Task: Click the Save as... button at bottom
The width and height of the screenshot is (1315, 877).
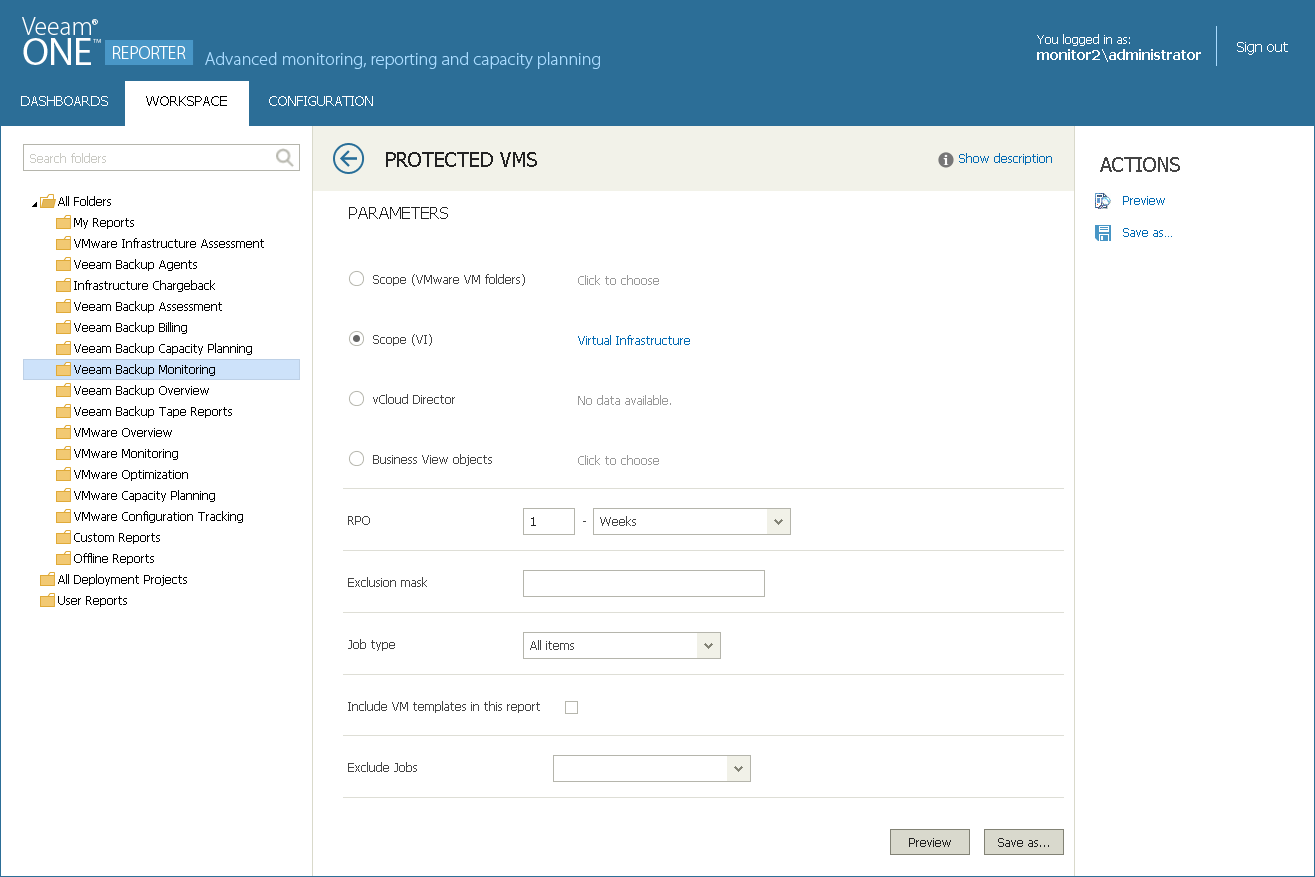Action: [1024, 842]
